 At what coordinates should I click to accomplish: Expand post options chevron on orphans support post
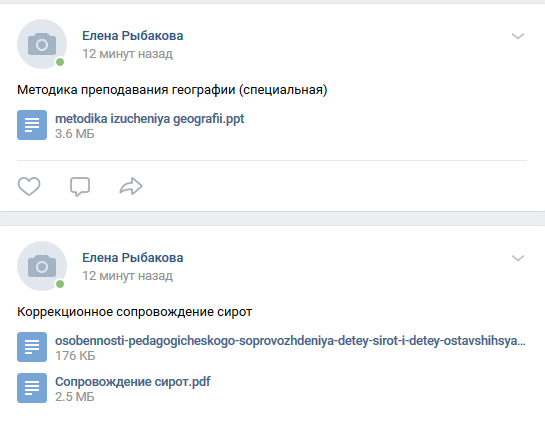(518, 258)
